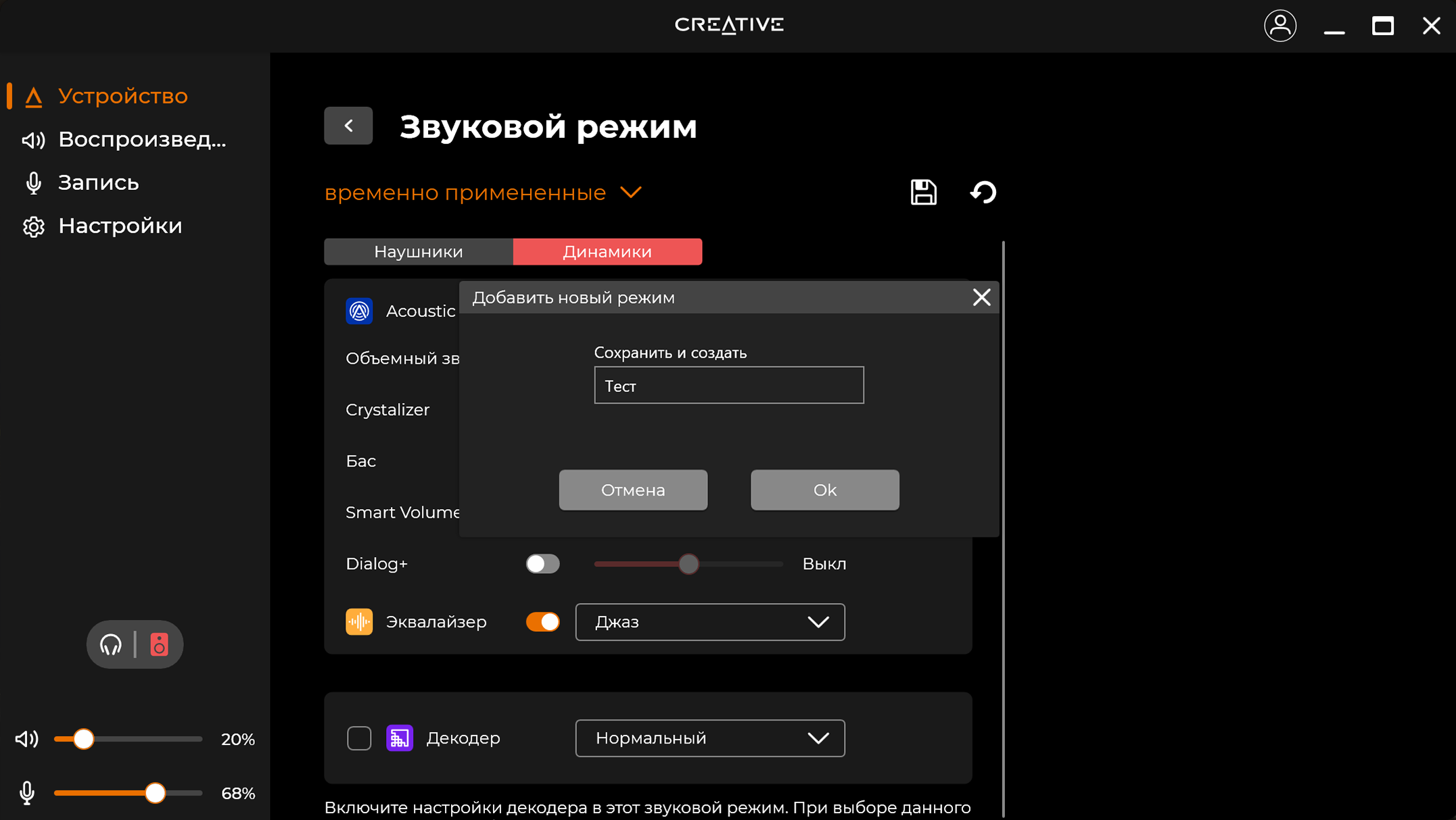1456x820 pixels.
Task: Mute the microphone icon near 68% slider
Action: 27,793
